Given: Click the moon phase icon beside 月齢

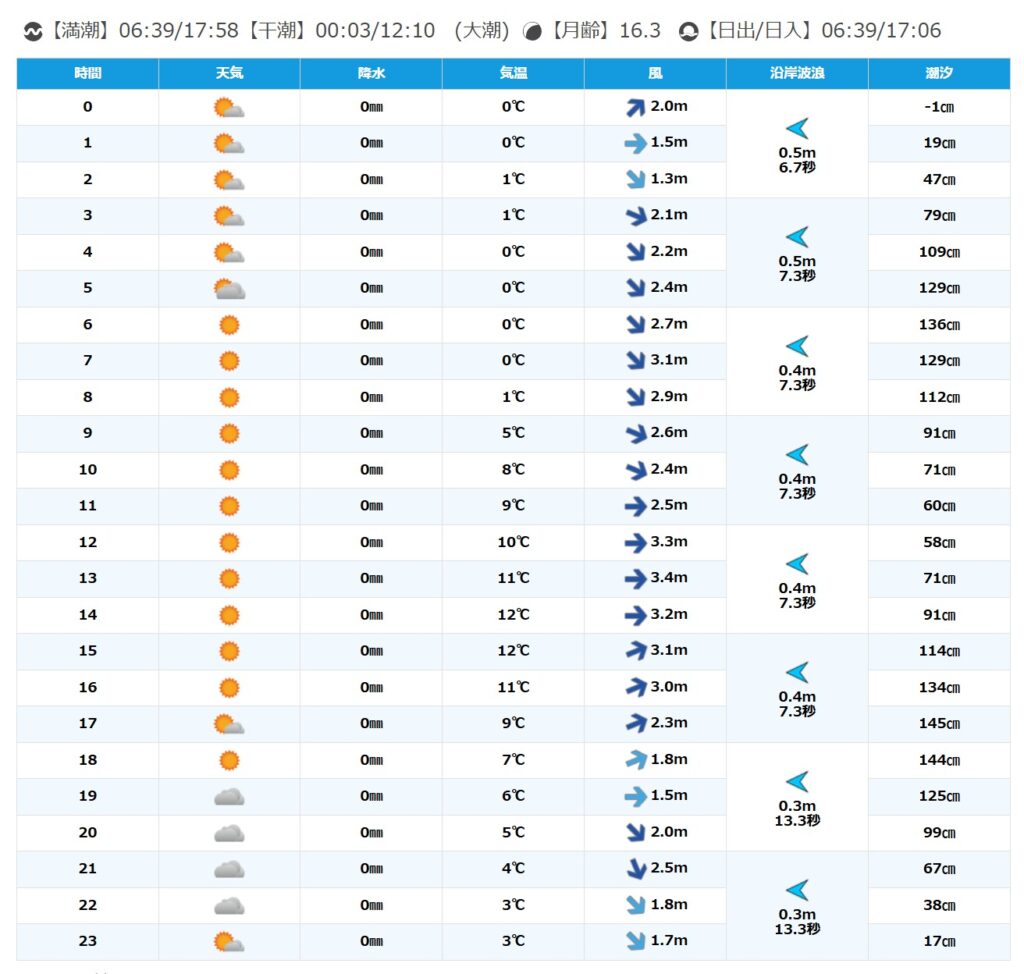Looking at the screenshot, I should point(533,31).
